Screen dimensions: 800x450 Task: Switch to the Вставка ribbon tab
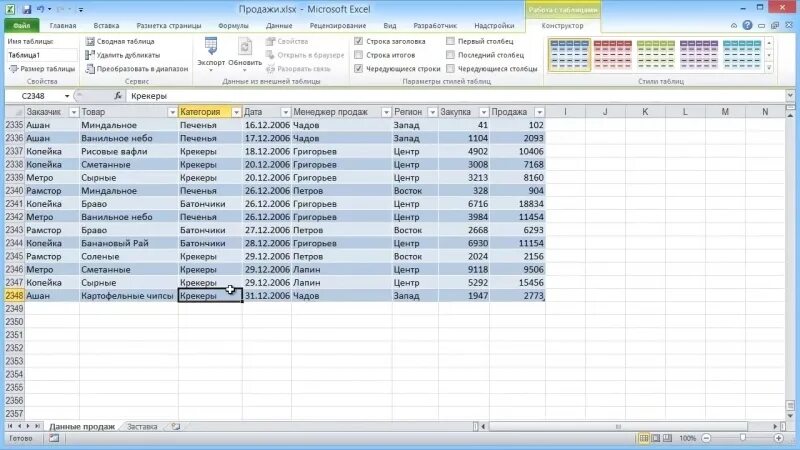(106, 26)
